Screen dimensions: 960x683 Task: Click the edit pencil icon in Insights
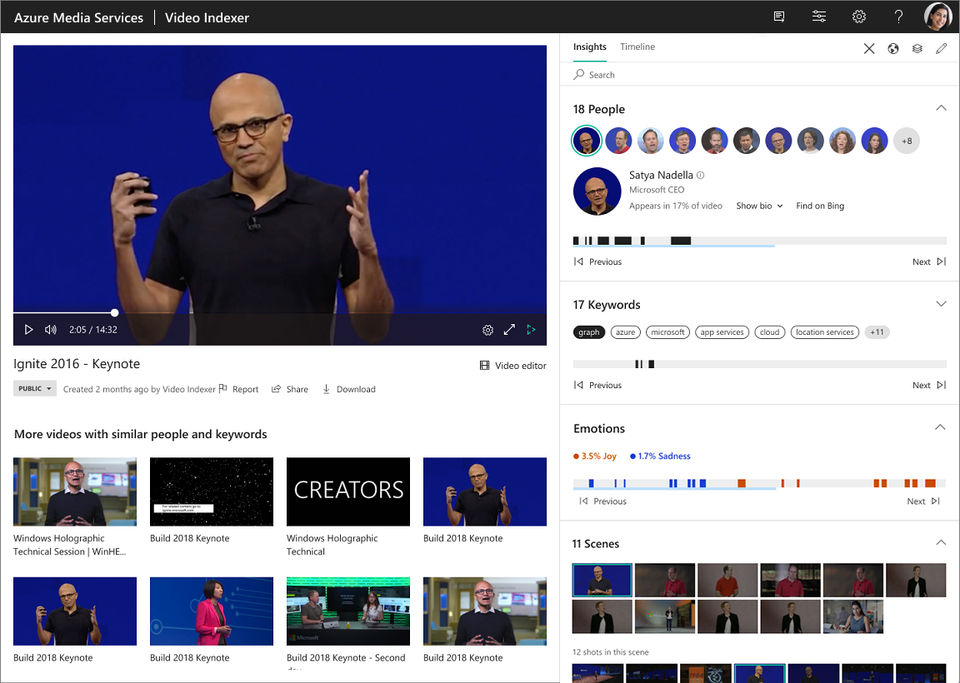click(x=941, y=48)
